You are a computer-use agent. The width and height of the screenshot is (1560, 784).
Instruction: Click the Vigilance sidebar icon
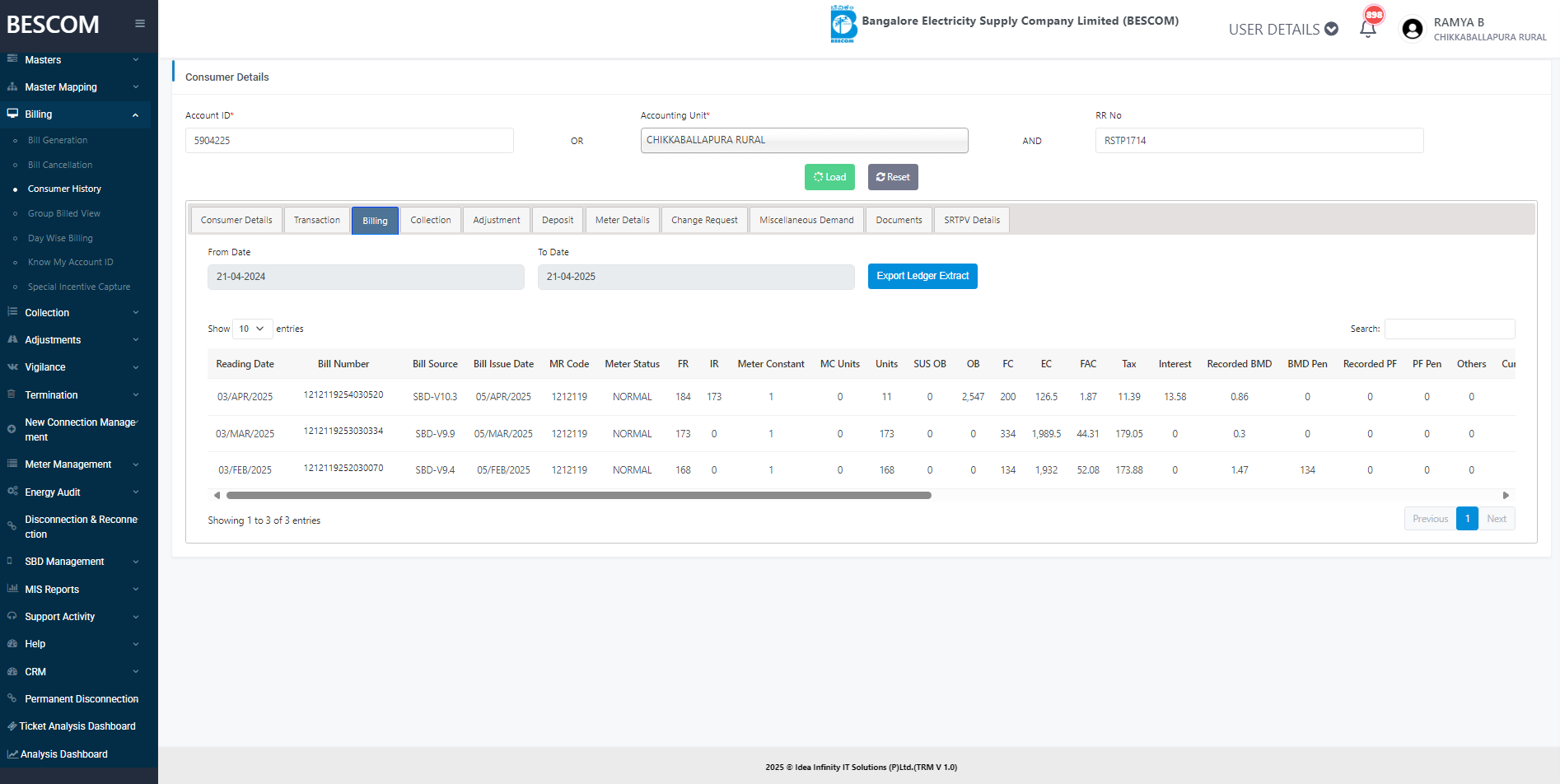[x=12, y=366]
